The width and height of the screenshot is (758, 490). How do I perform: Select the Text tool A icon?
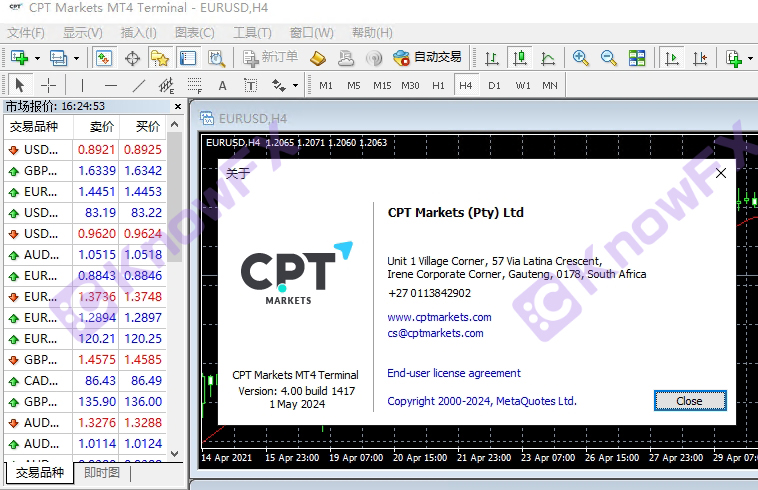(222, 86)
